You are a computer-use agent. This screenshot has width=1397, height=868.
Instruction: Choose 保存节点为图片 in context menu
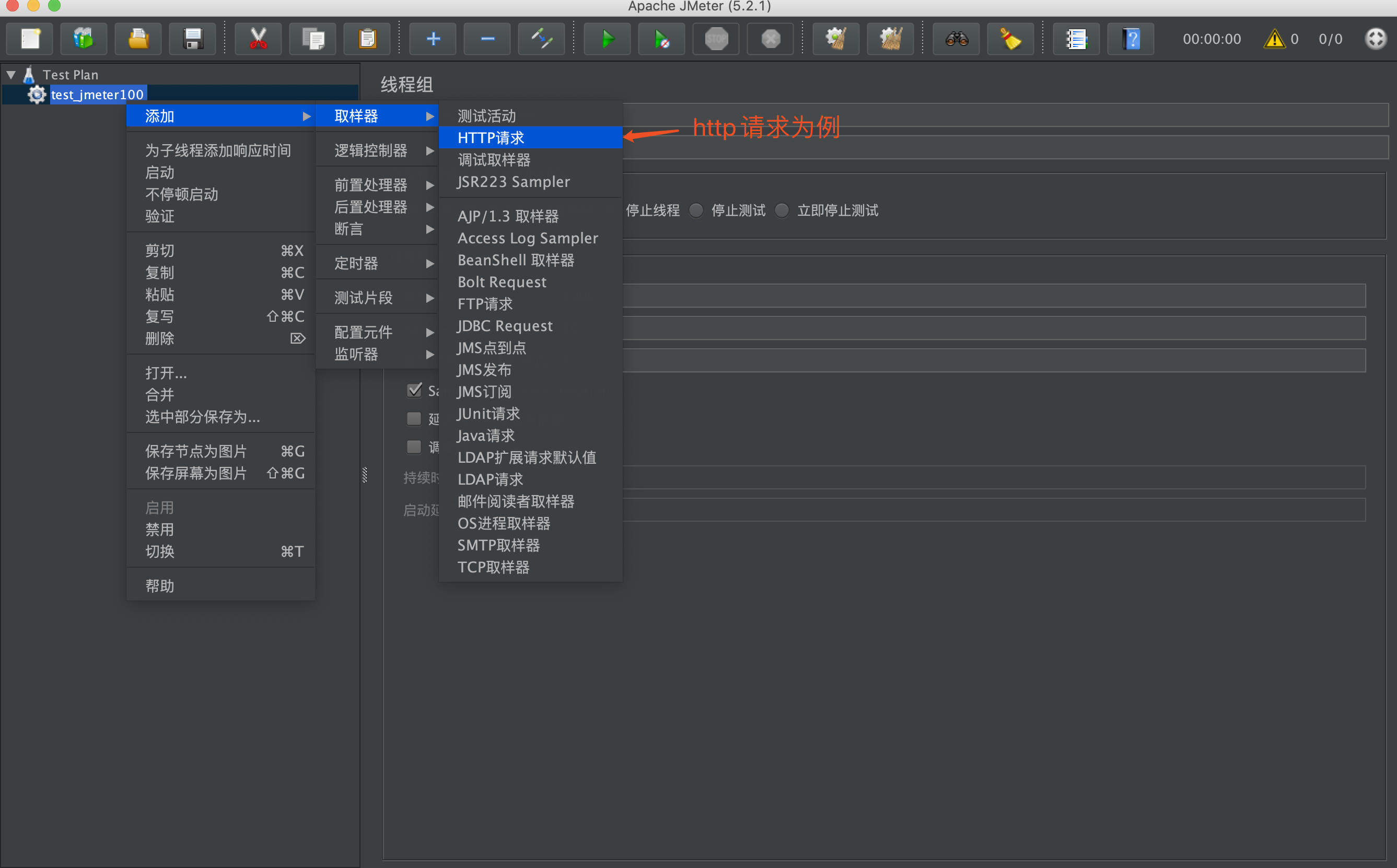click(220, 451)
